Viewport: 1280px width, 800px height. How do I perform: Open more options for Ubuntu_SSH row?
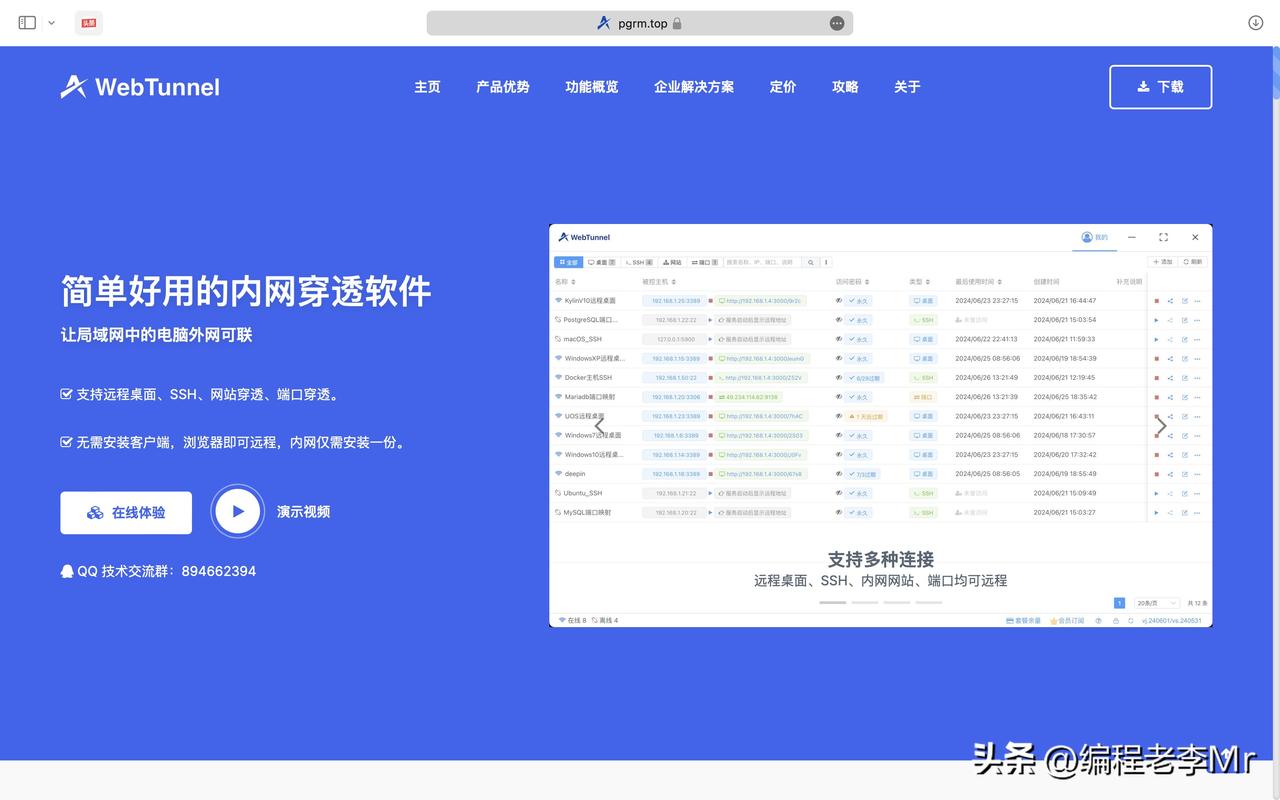pos(1198,493)
